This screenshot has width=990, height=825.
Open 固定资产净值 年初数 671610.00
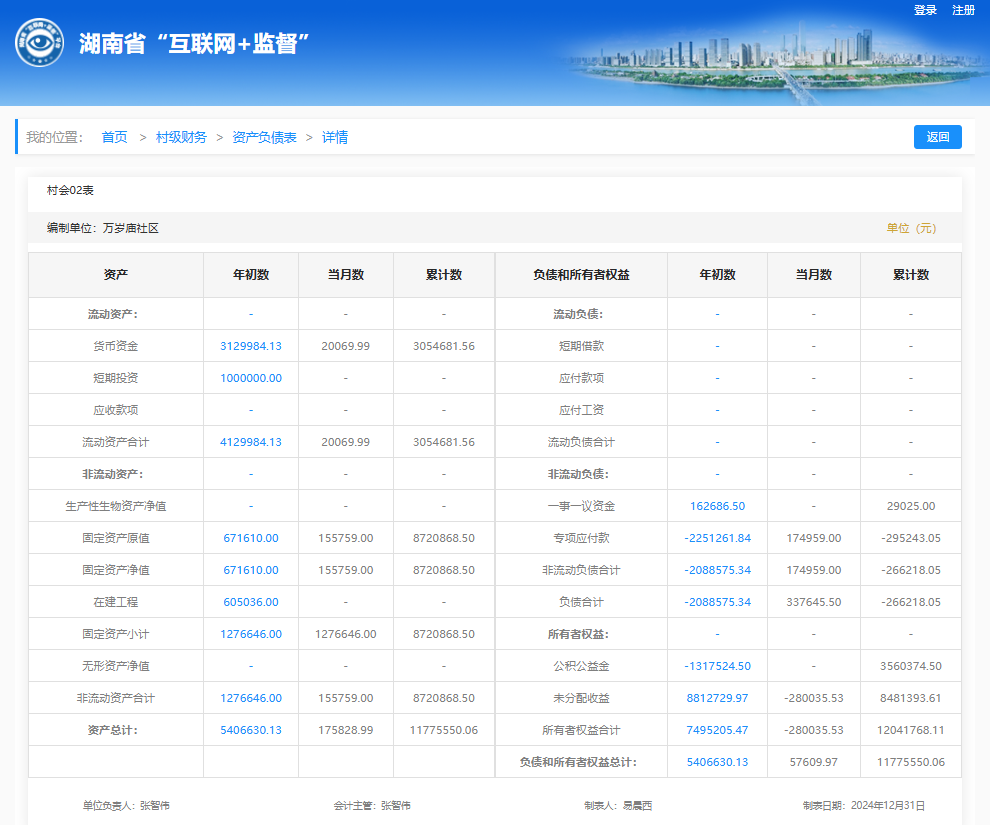click(x=251, y=570)
